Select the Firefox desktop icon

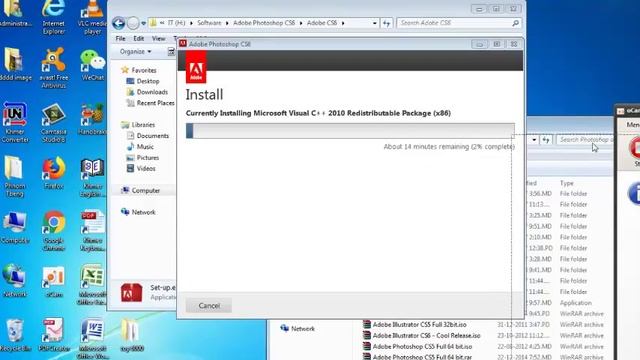click(53, 173)
